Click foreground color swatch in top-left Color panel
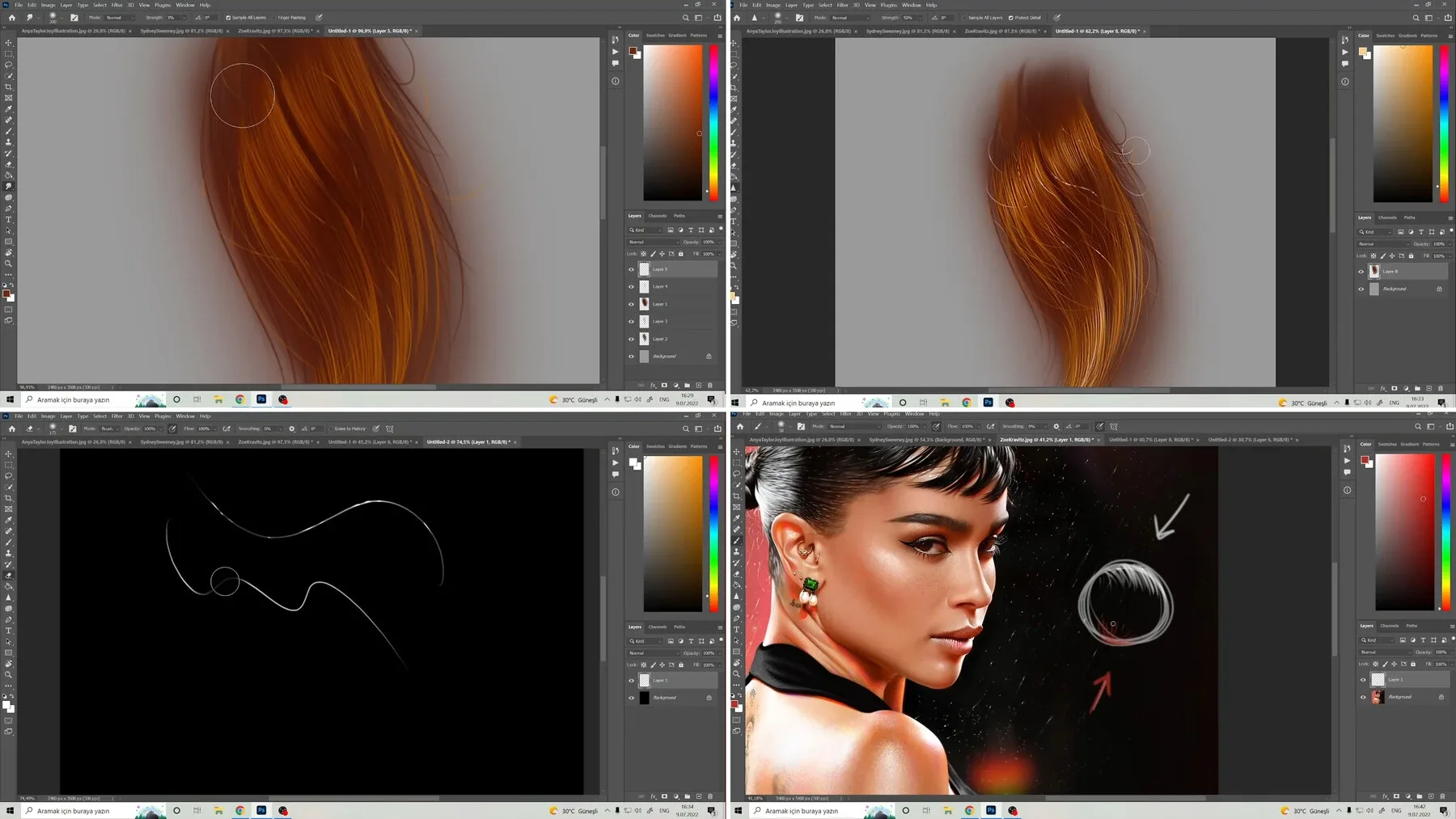Screen dimensions: 1456x819 (633, 51)
